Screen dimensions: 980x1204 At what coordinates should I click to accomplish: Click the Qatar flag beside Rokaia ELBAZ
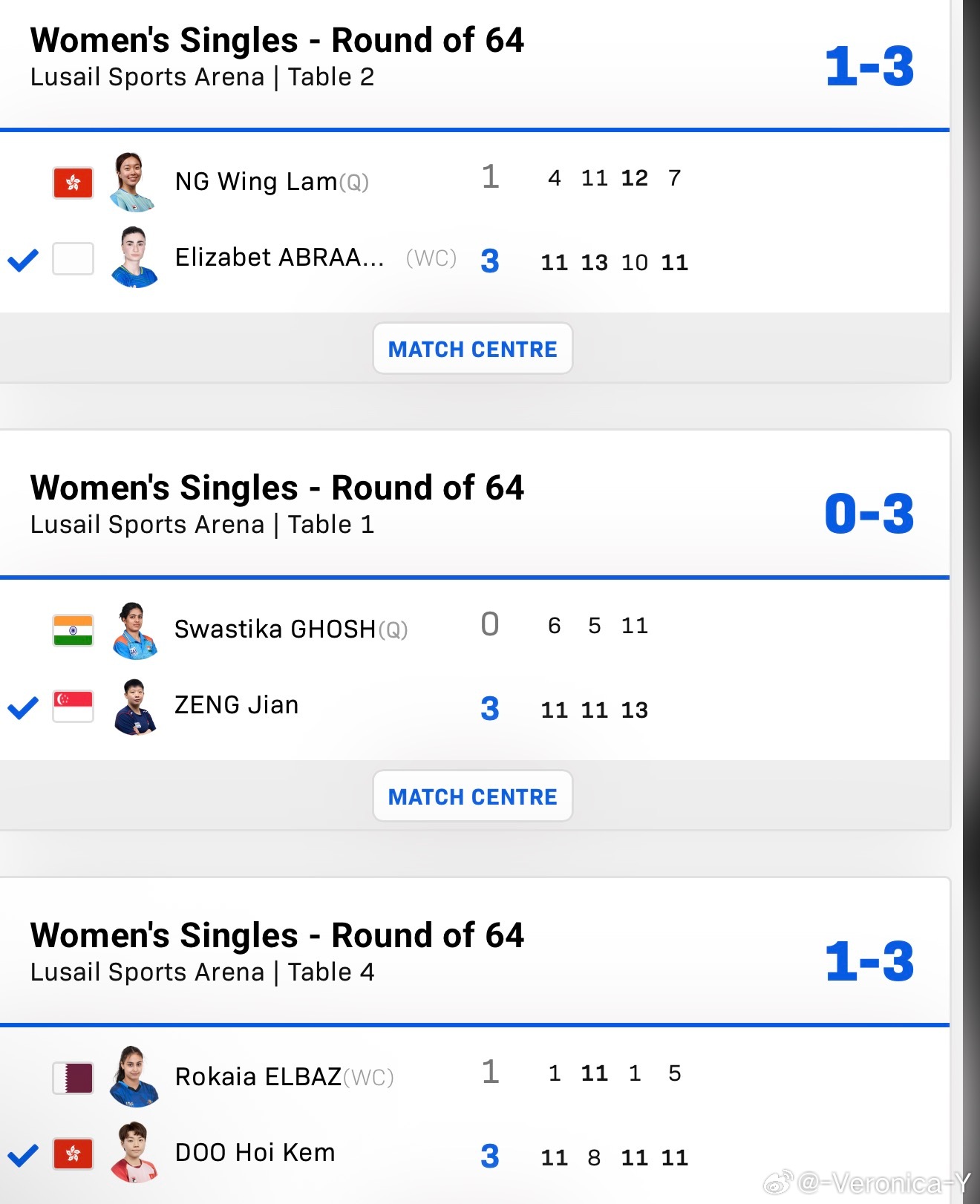click(73, 1078)
